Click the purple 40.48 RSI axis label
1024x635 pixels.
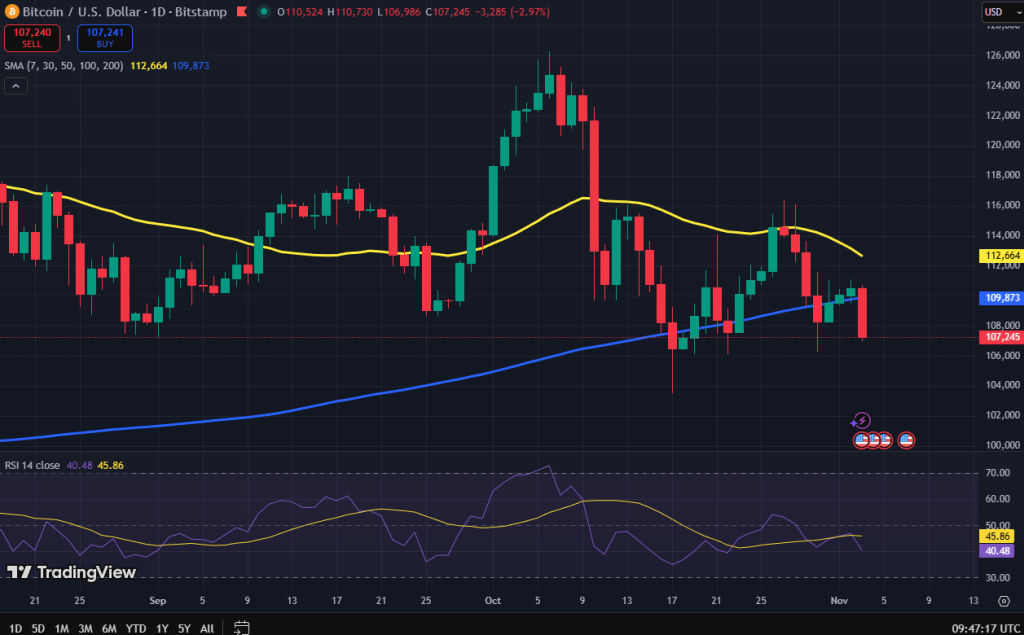click(997, 551)
